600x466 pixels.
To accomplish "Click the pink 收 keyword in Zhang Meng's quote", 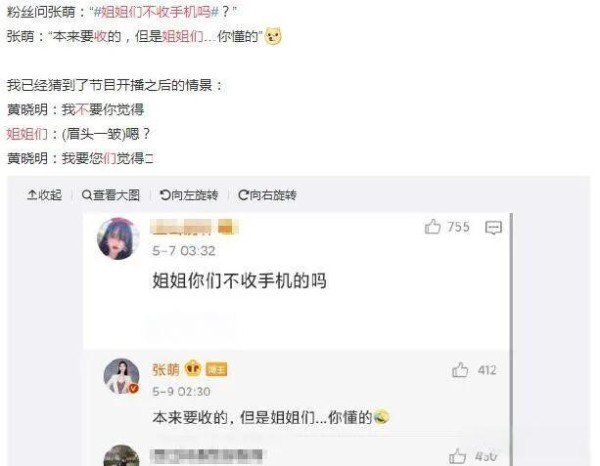I will pos(100,37).
